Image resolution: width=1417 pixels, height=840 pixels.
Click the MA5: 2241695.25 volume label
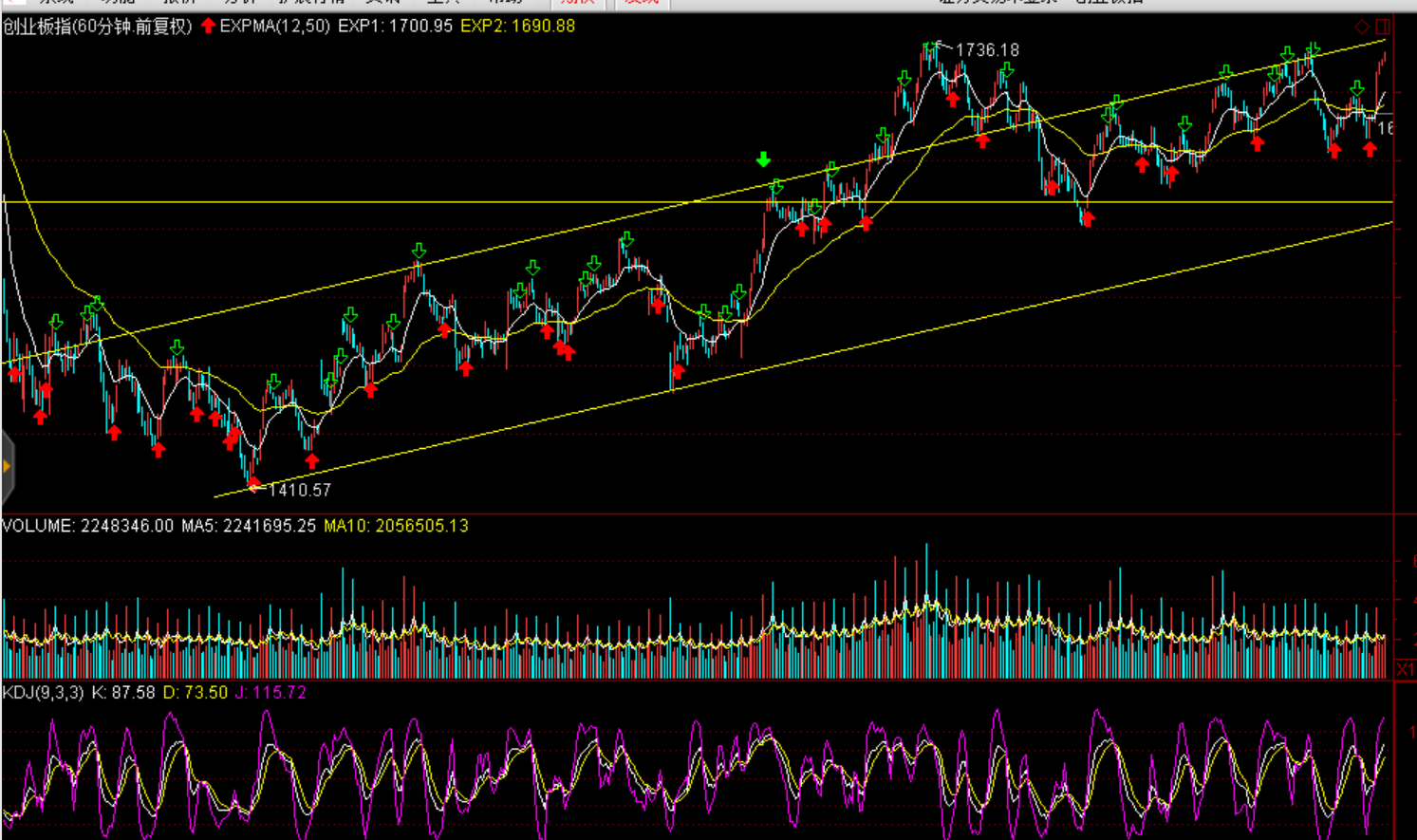(248, 526)
